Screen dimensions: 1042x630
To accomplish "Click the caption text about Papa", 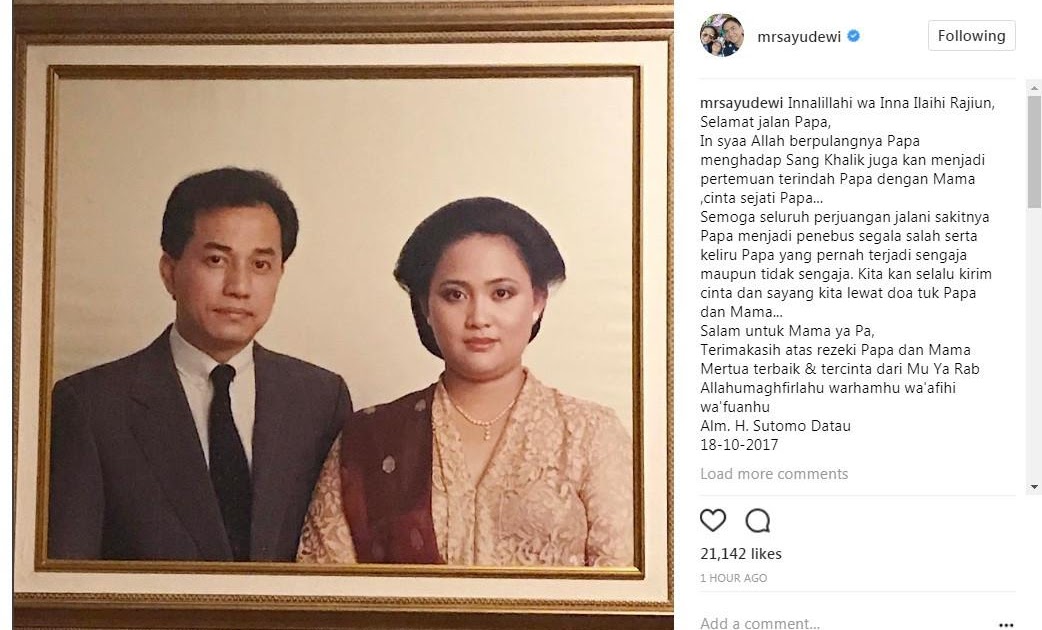I will pos(847,274).
